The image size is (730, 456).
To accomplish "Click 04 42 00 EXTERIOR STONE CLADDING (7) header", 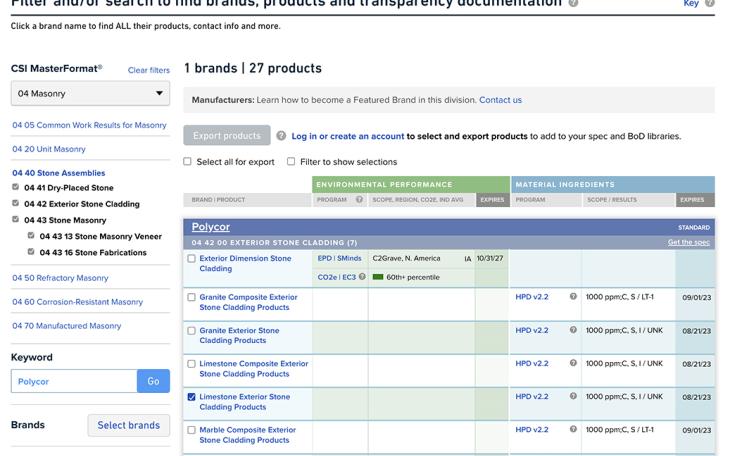I will 274,243.
